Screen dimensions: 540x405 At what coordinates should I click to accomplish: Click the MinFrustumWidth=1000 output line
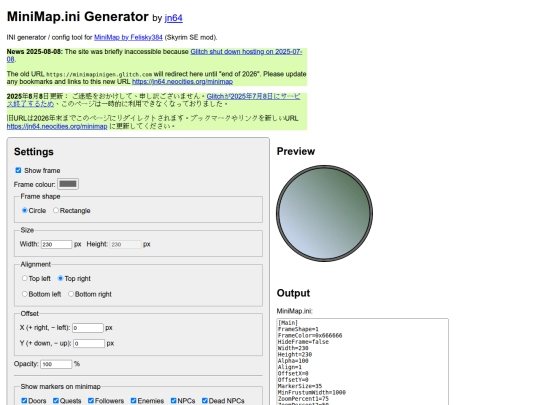click(x=312, y=392)
